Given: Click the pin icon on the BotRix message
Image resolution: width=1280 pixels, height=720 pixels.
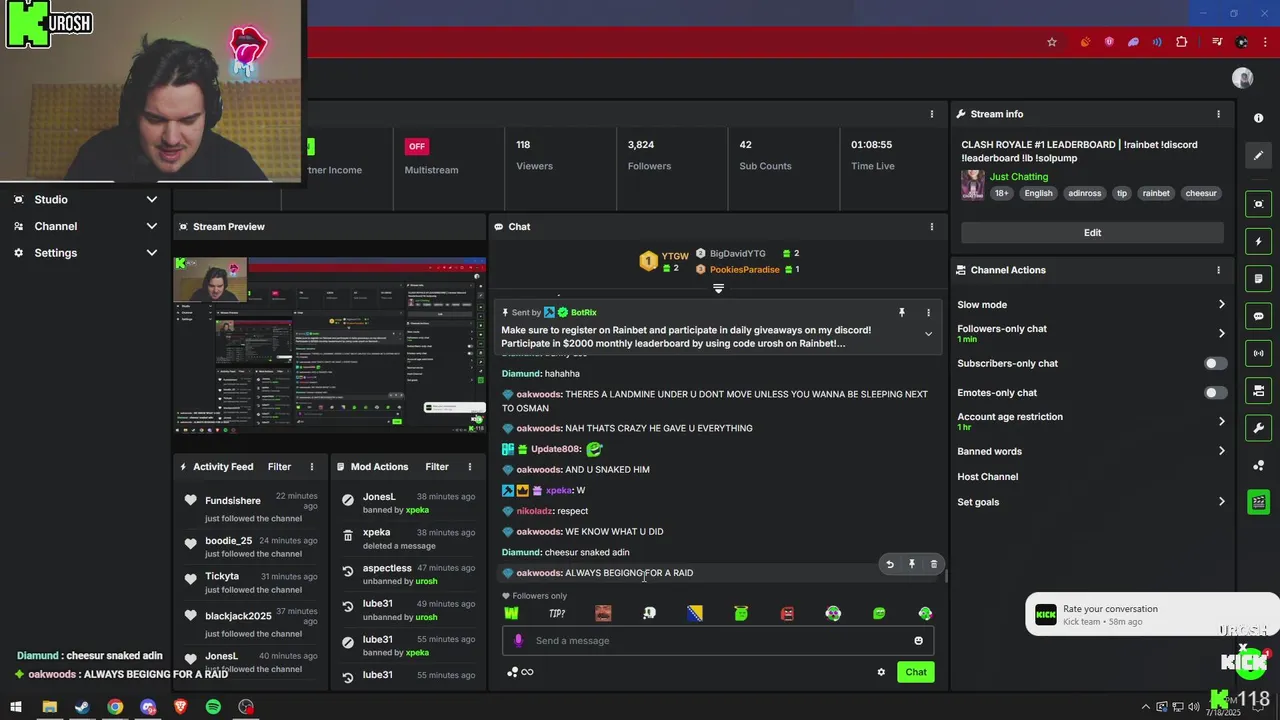Looking at the screenshot, I should click(901, 313).
